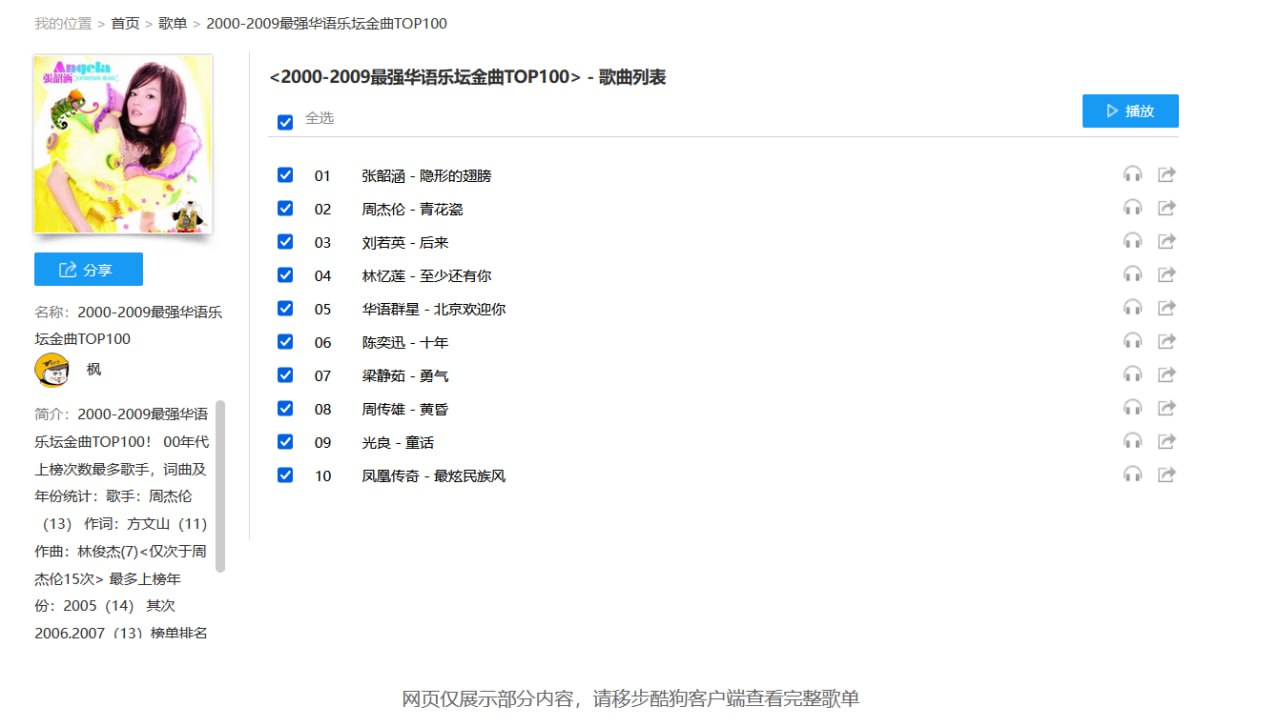Click the 分享 share button
Image resolution: width=1280 pixels, height=727 pixels.
point(88,269)
